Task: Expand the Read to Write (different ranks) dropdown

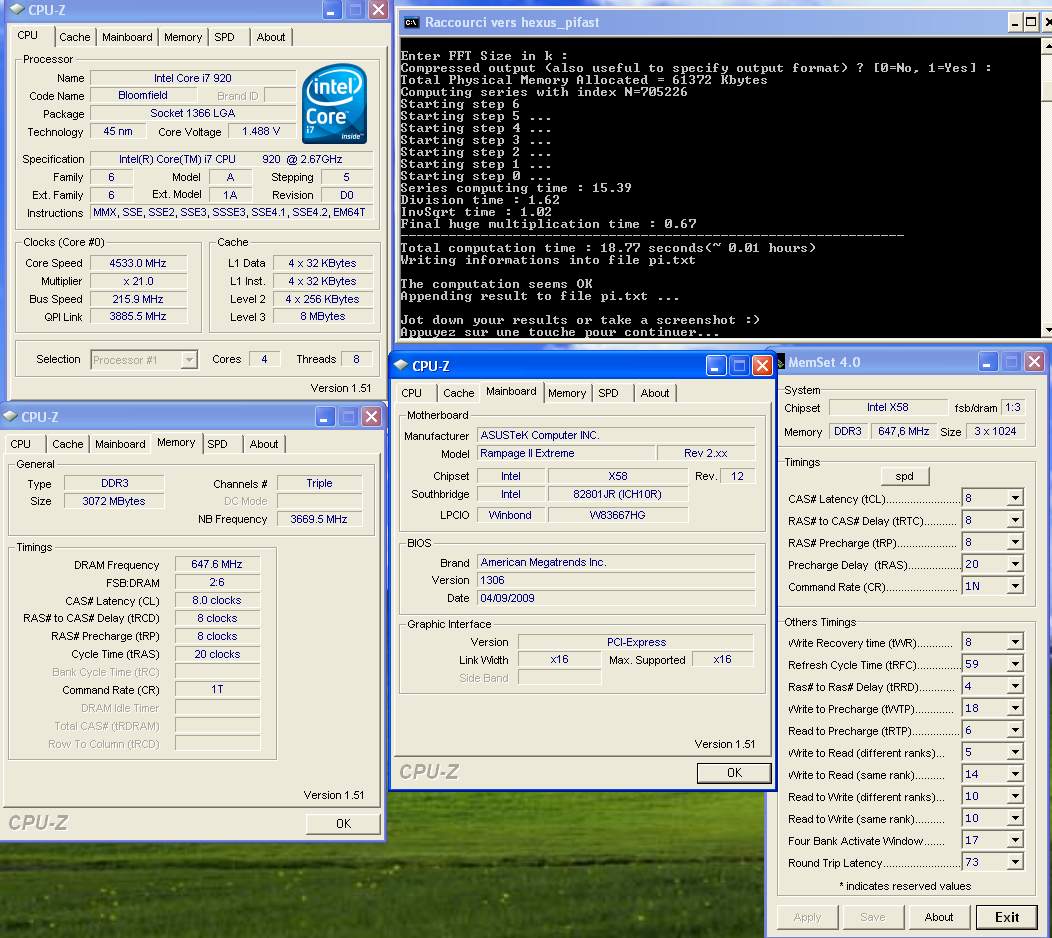Action: coord(1014,796)
